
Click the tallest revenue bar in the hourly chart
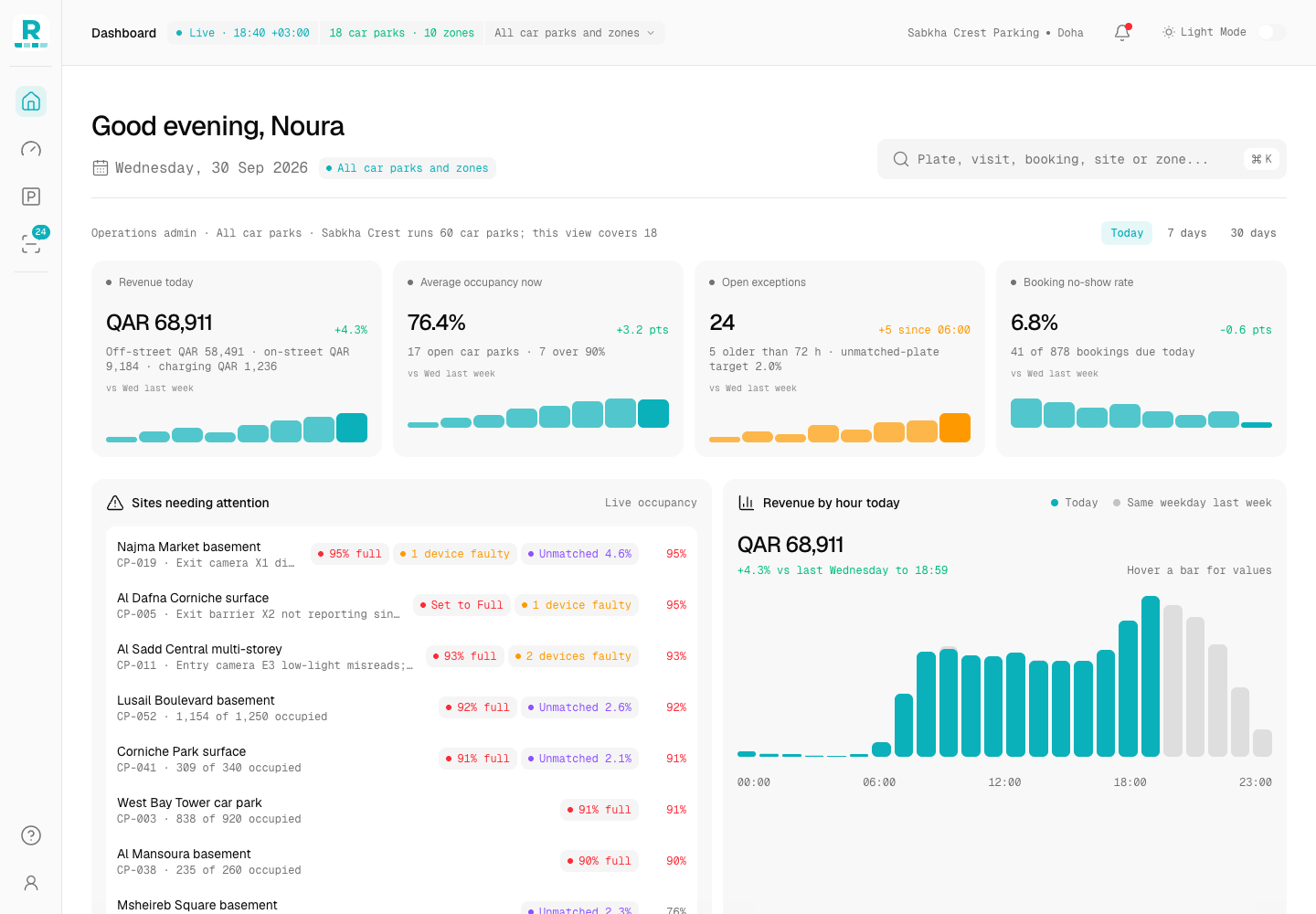click(1151, 676)
